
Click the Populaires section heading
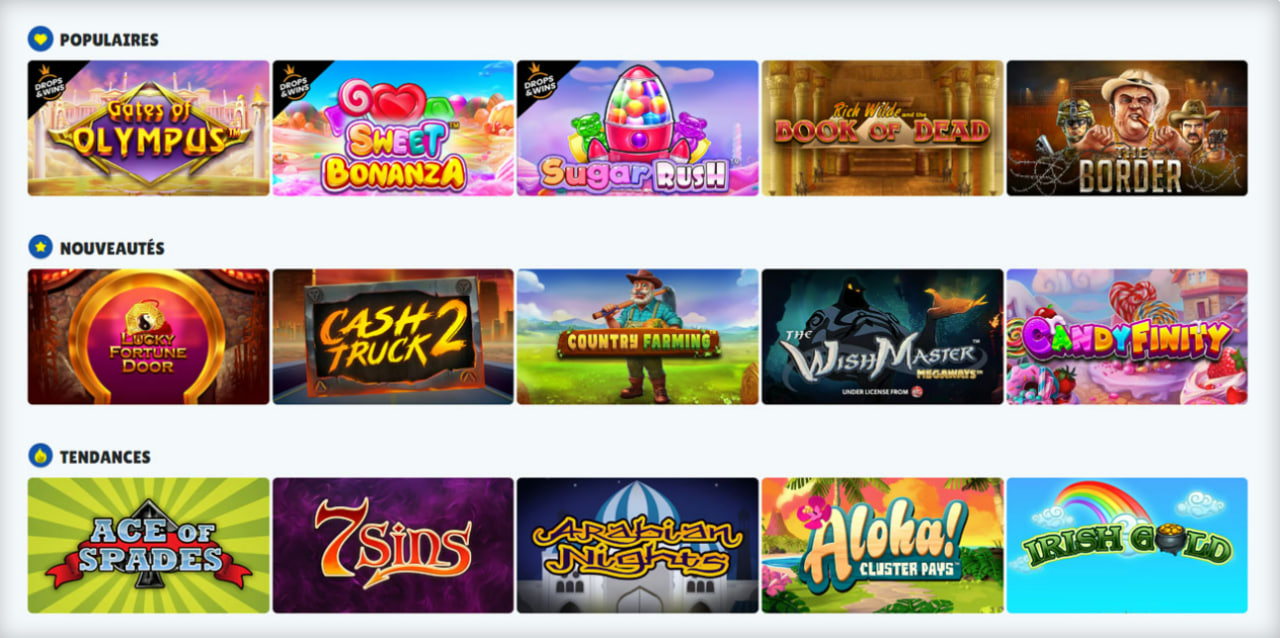pos(109,40)
